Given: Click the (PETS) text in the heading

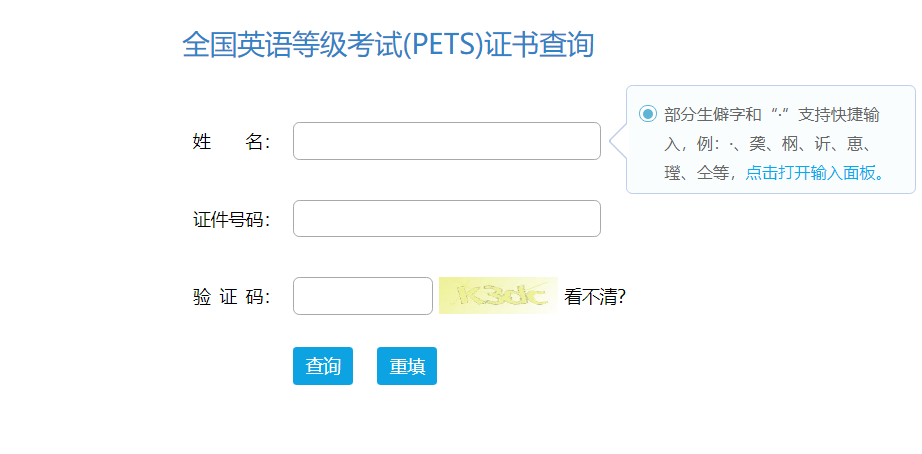Looking at the screenshot, I should 442,45.
